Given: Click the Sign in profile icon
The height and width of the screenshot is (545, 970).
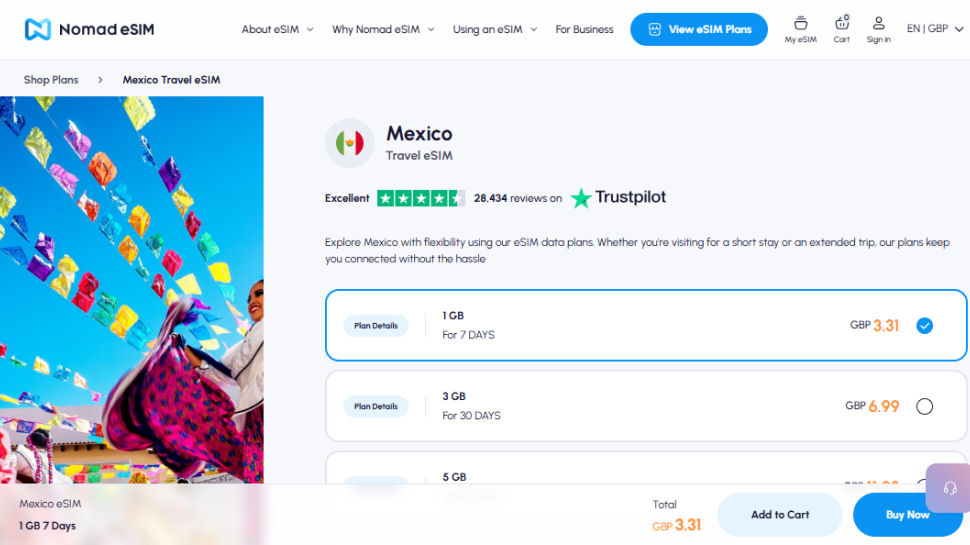Looking at the screenshot, I should (878, 29).
